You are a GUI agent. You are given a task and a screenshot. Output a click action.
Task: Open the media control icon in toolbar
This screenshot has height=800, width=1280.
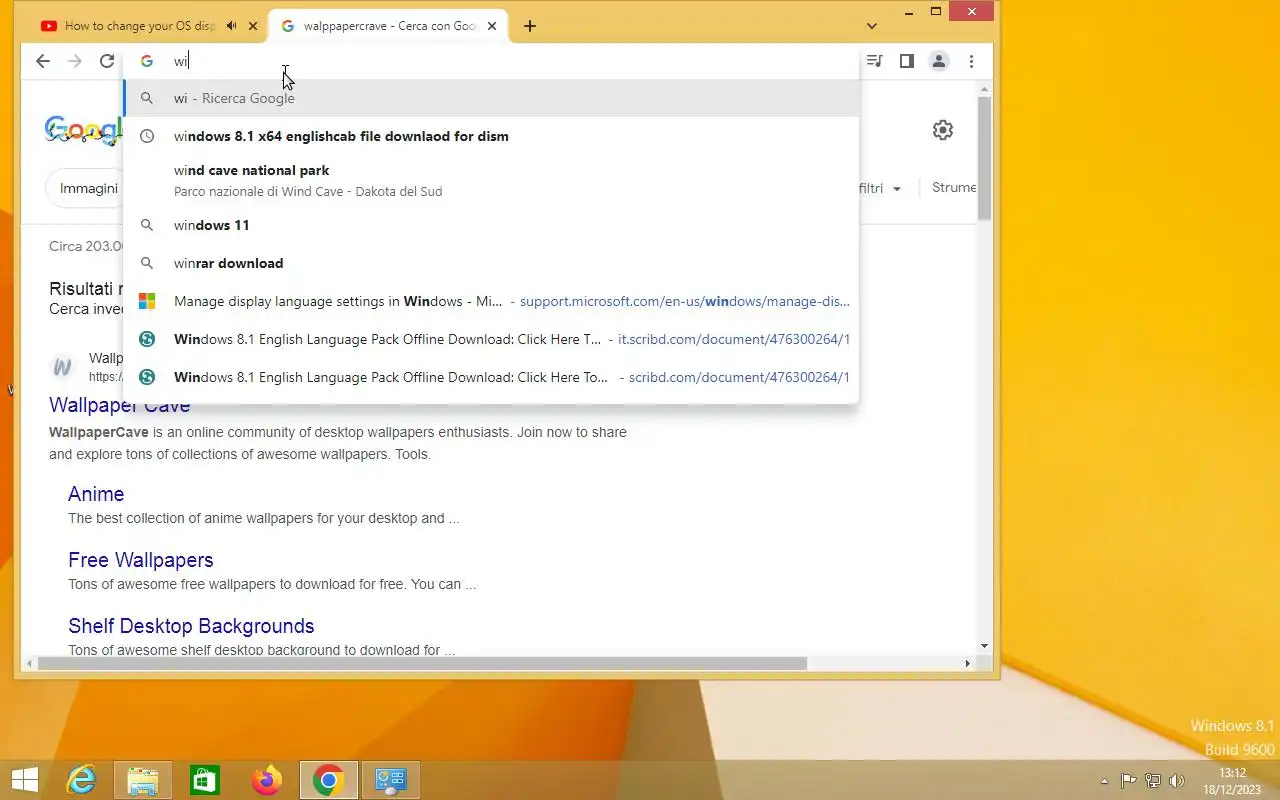click(874, 61)
